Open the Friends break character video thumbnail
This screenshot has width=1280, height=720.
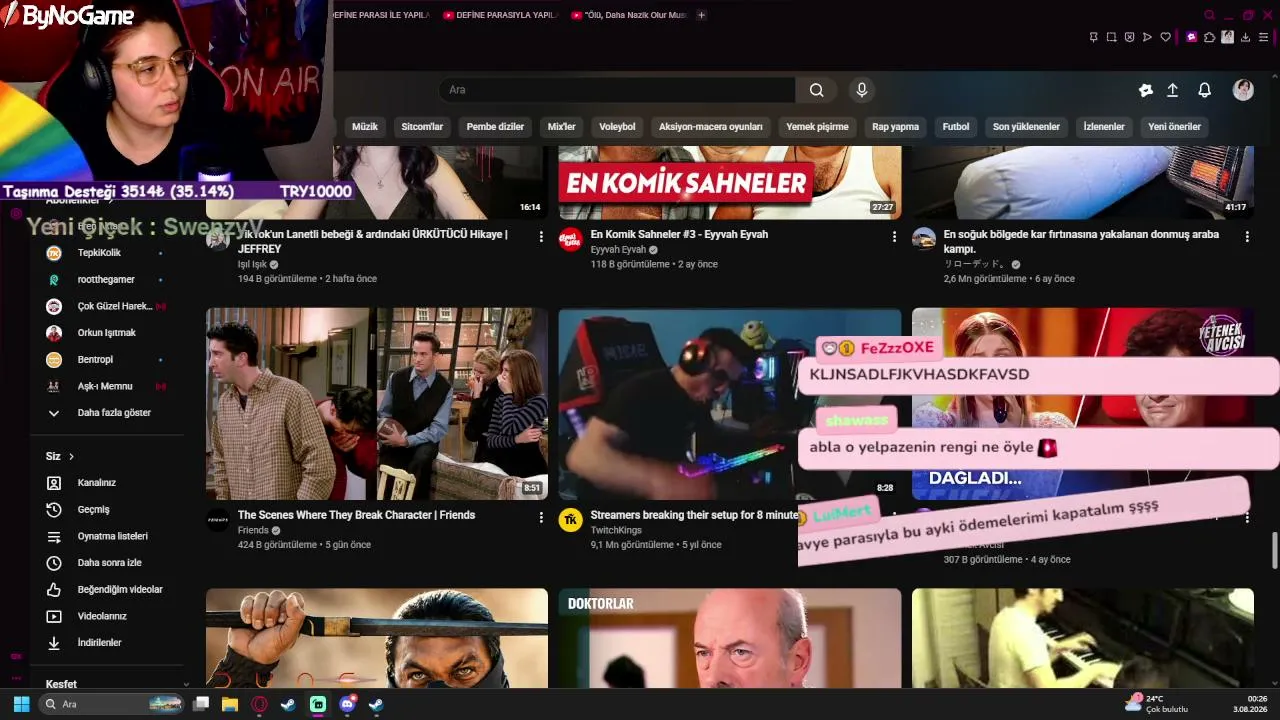(377, 404)
